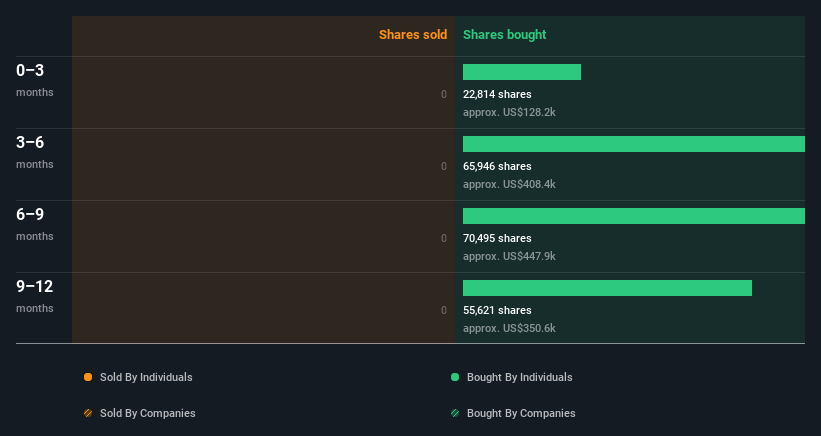Select the Sold By Individuals legend label

point(146,377)
